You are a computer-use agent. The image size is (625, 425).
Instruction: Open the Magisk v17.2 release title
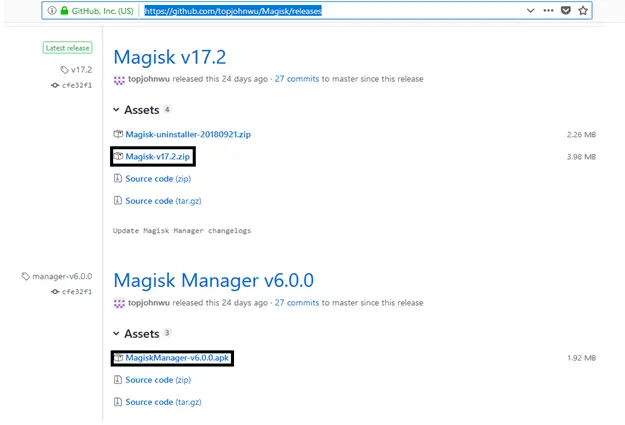point(170,57)
